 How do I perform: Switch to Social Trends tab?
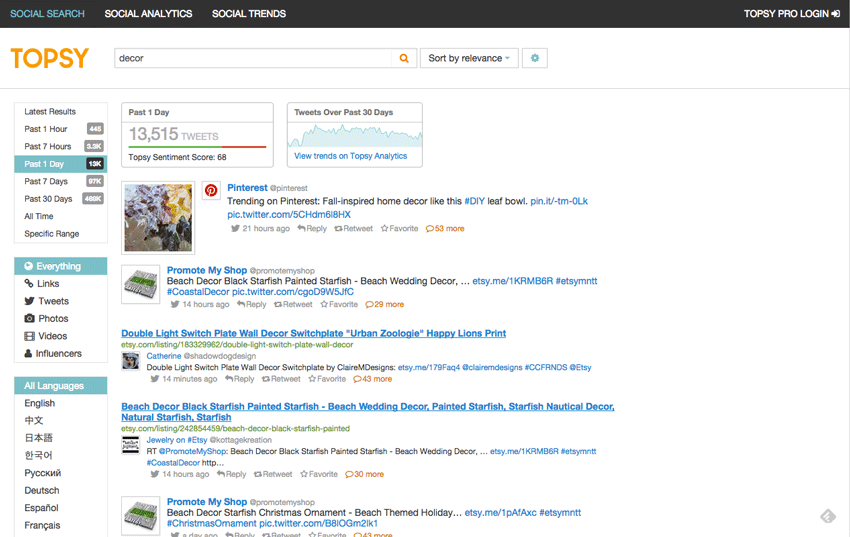coord(249,14)
